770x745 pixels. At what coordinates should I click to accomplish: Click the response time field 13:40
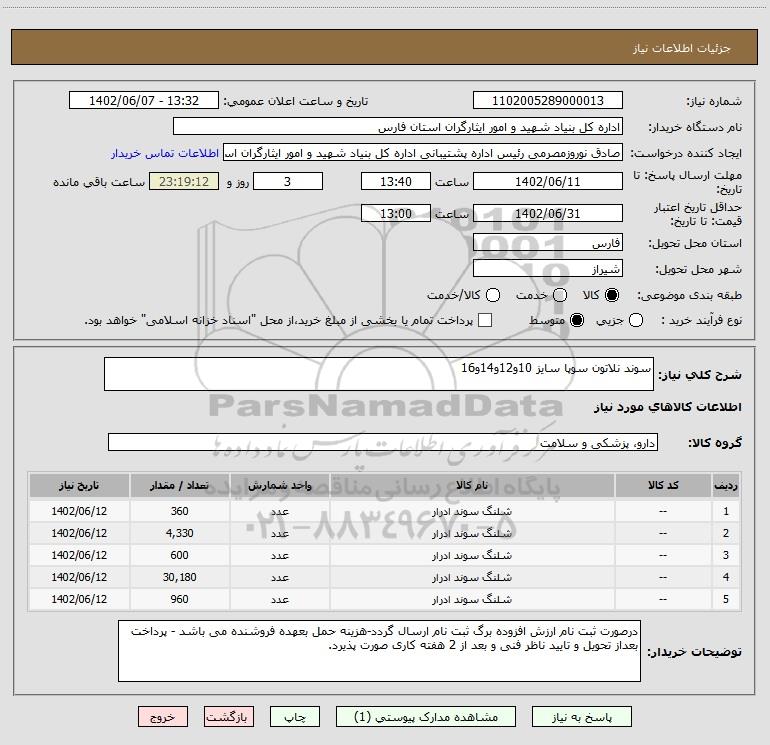(396, 181)
